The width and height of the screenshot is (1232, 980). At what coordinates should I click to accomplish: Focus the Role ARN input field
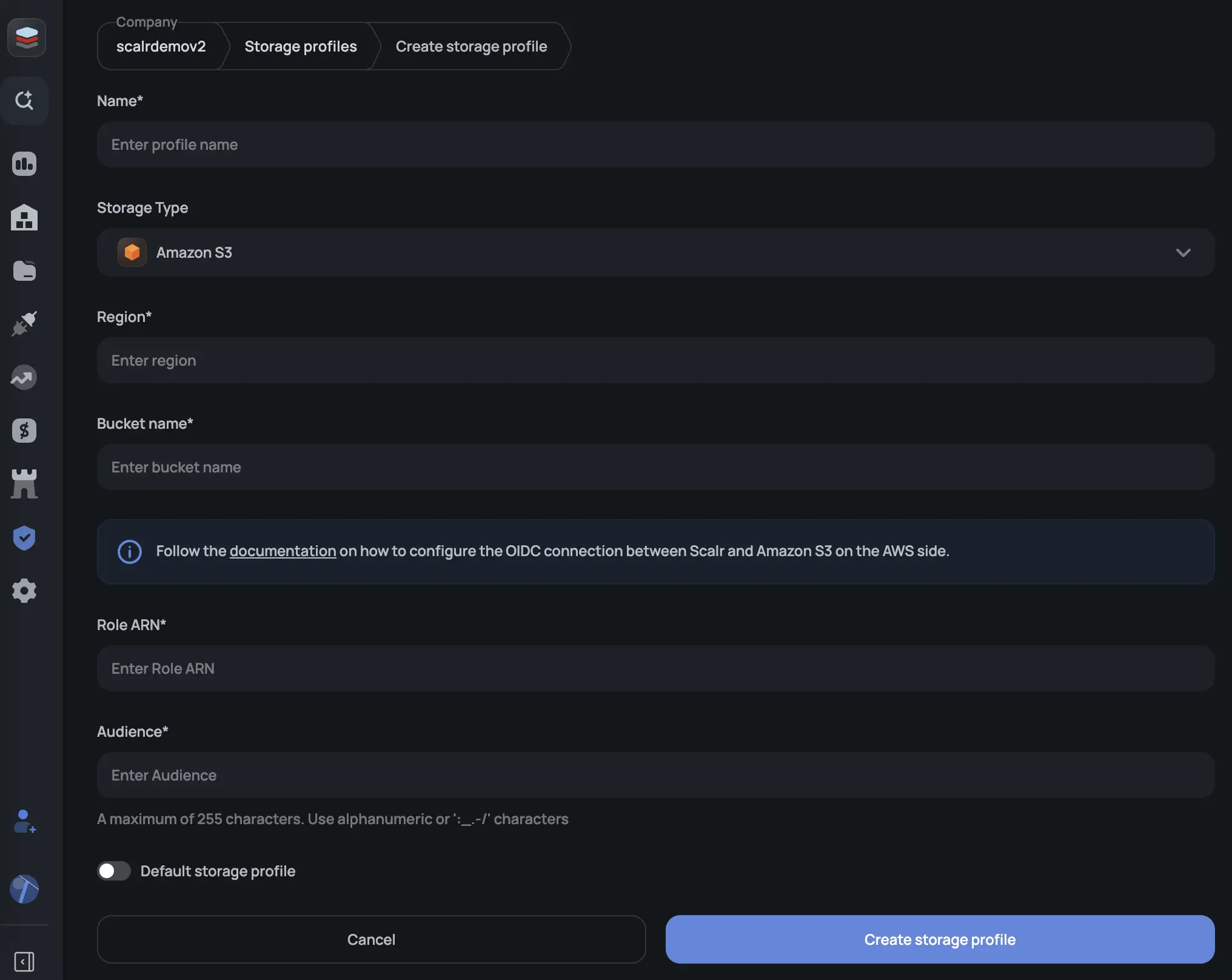point(656,668)
